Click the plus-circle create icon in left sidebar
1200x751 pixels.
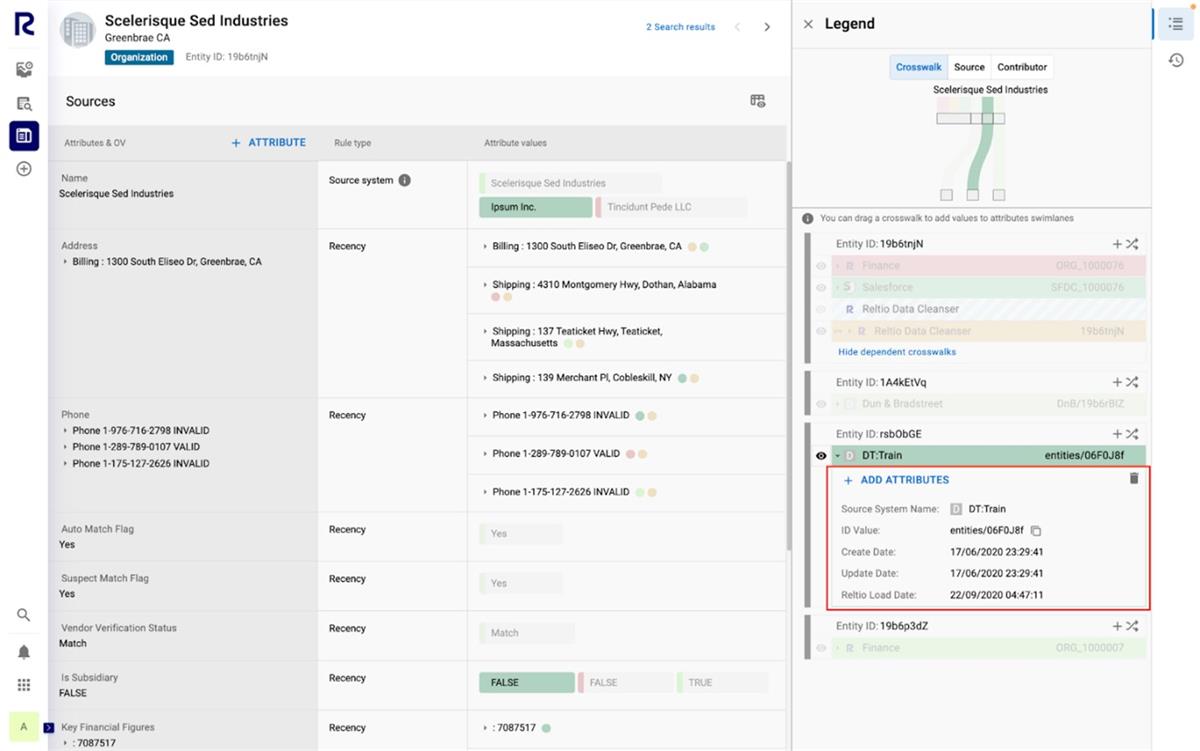pyautogui.click(x=24, y=169)
